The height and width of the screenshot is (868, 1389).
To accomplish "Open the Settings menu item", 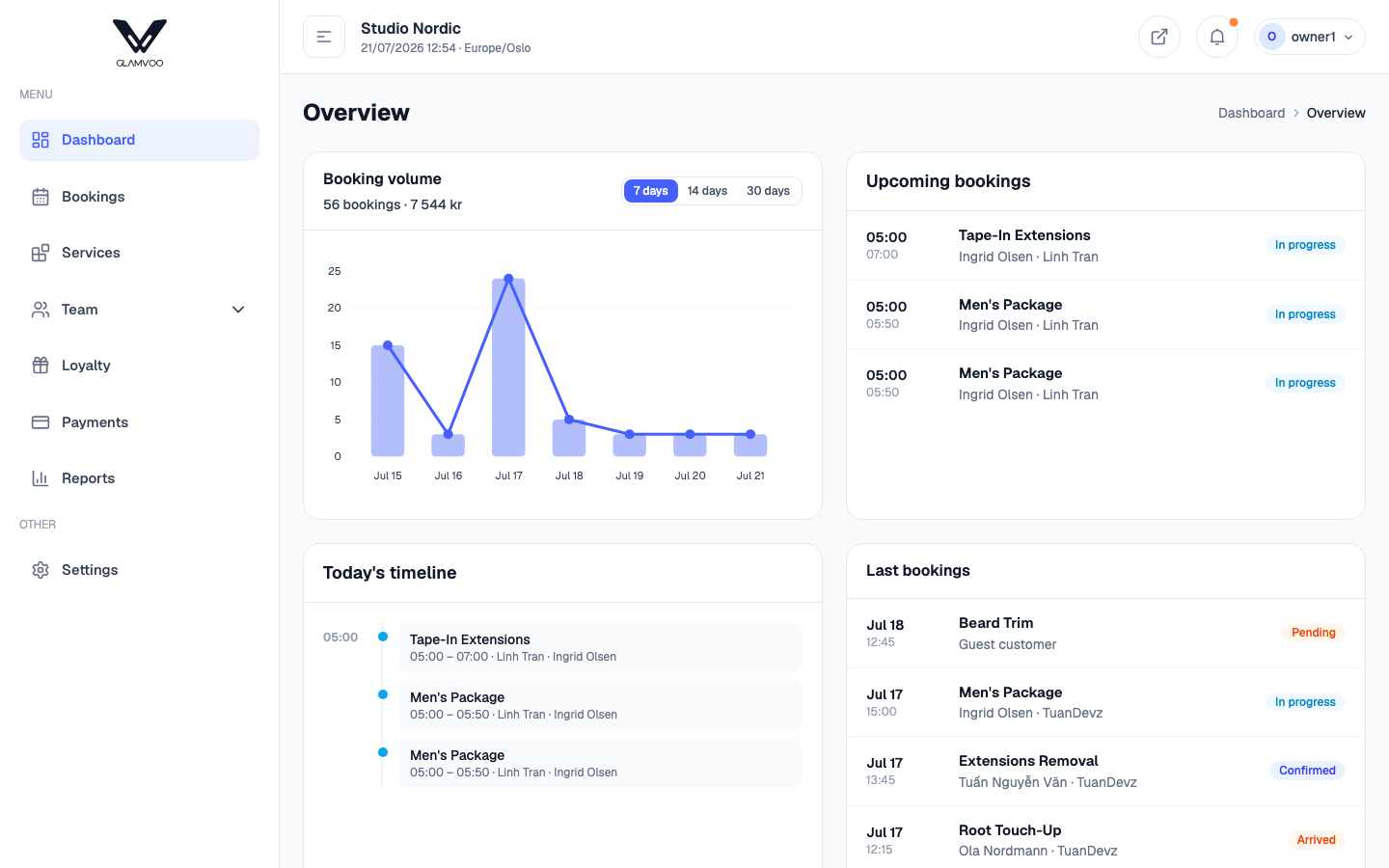I will (x=139, y=570).
